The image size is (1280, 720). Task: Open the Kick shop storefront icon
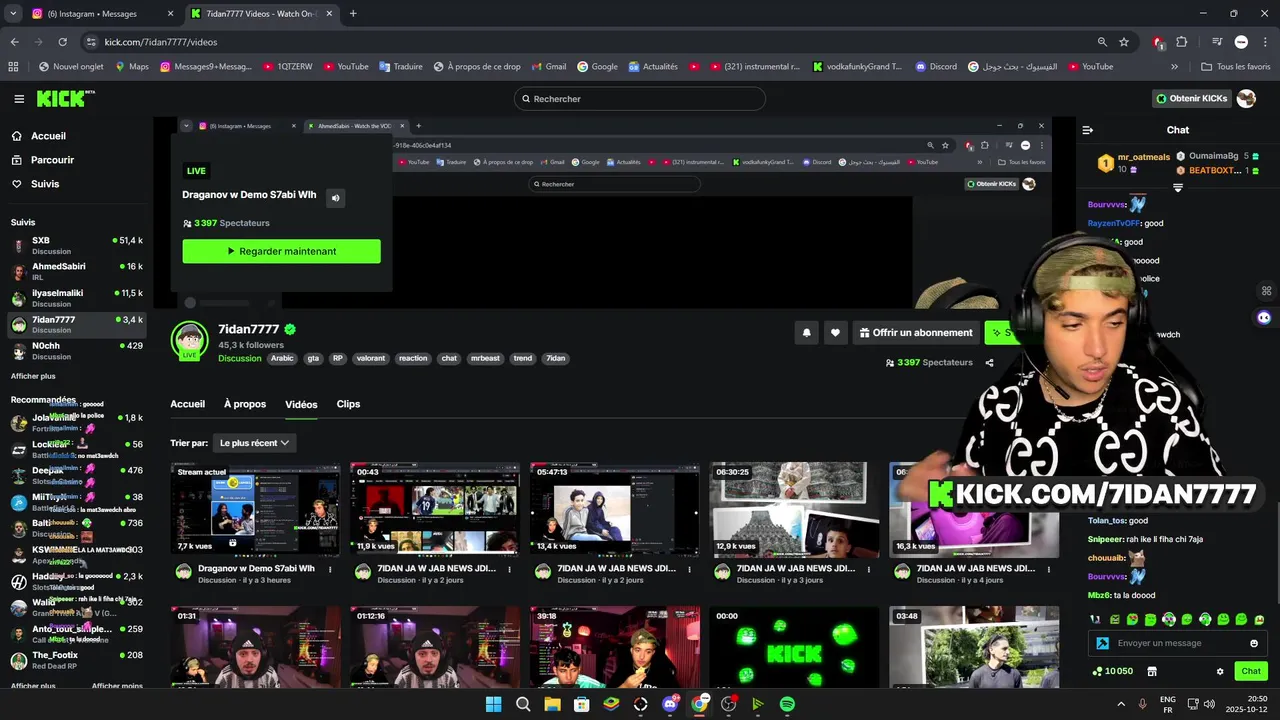point(1152,671)
